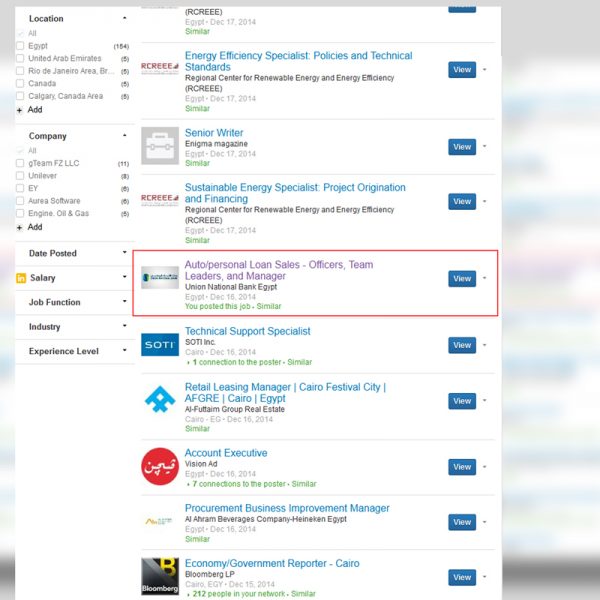Image resolution: width=600 pixels, height=600 pixels.
Task: Open Energy Efficiency Specialist job title link
Action: click(298, 61)
